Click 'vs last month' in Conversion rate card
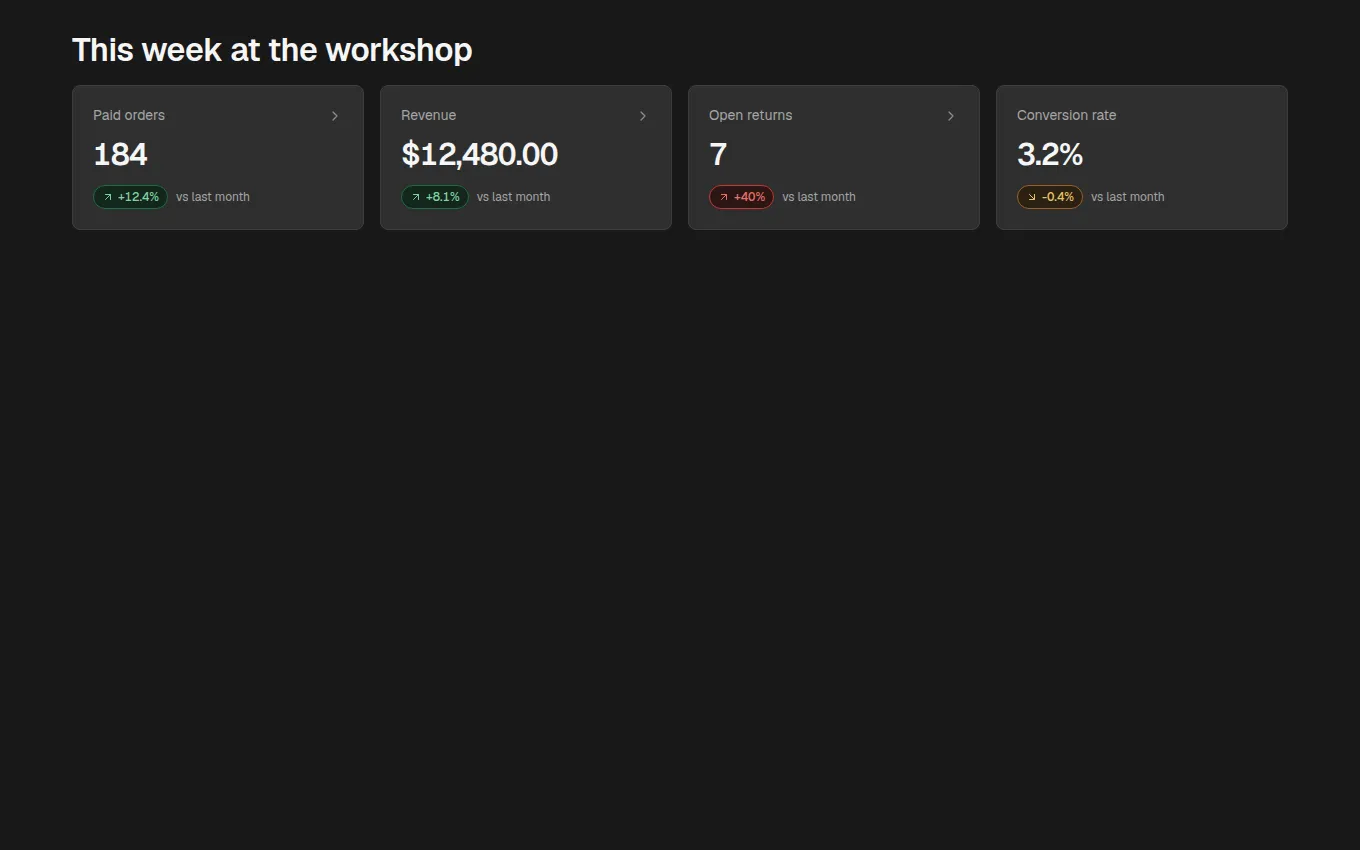 pos(1128,197)
